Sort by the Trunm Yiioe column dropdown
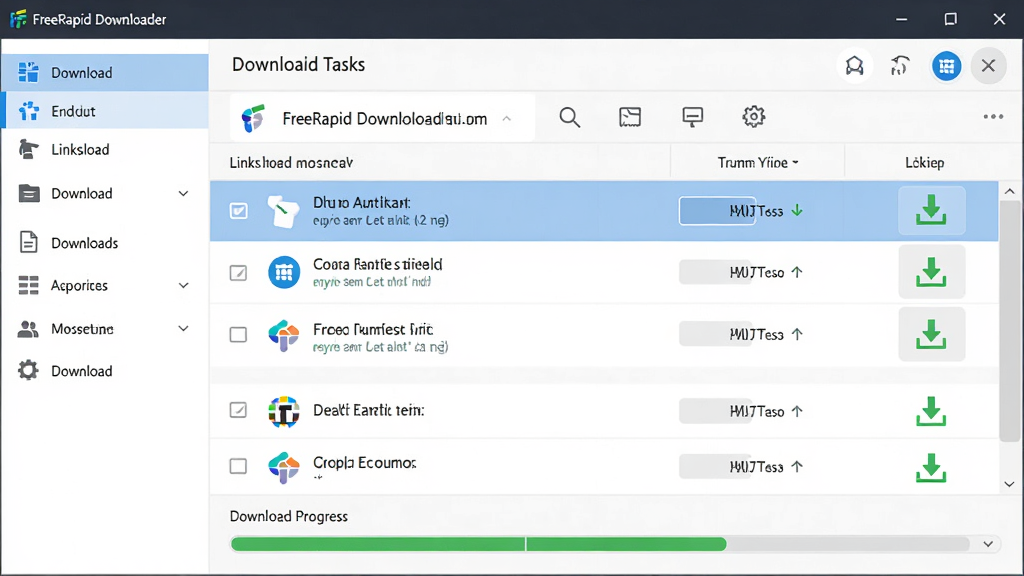1024x576 pixels. click(x=758, y=163)
